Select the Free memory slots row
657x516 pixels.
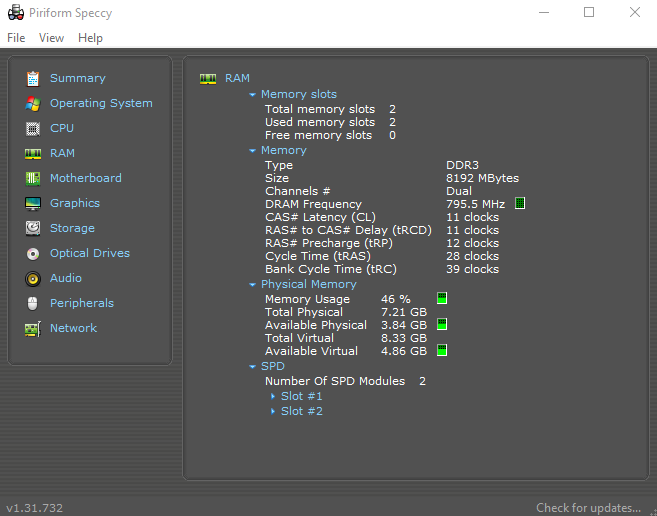coord(330,135)
